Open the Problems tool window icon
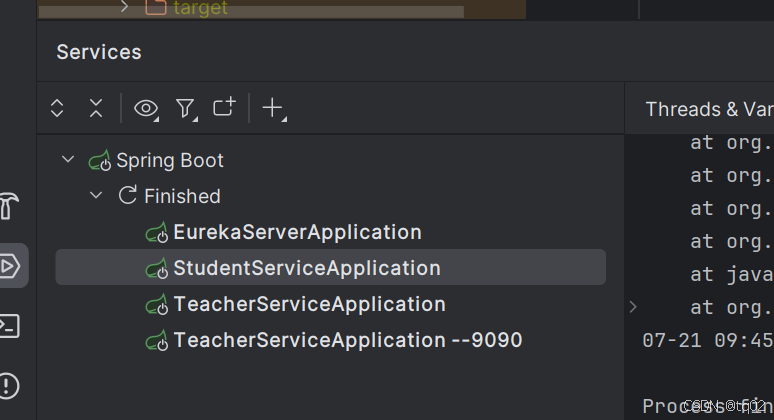Image resolution: width=774 pixels, height=420 pixels. [x=9, y=385]
